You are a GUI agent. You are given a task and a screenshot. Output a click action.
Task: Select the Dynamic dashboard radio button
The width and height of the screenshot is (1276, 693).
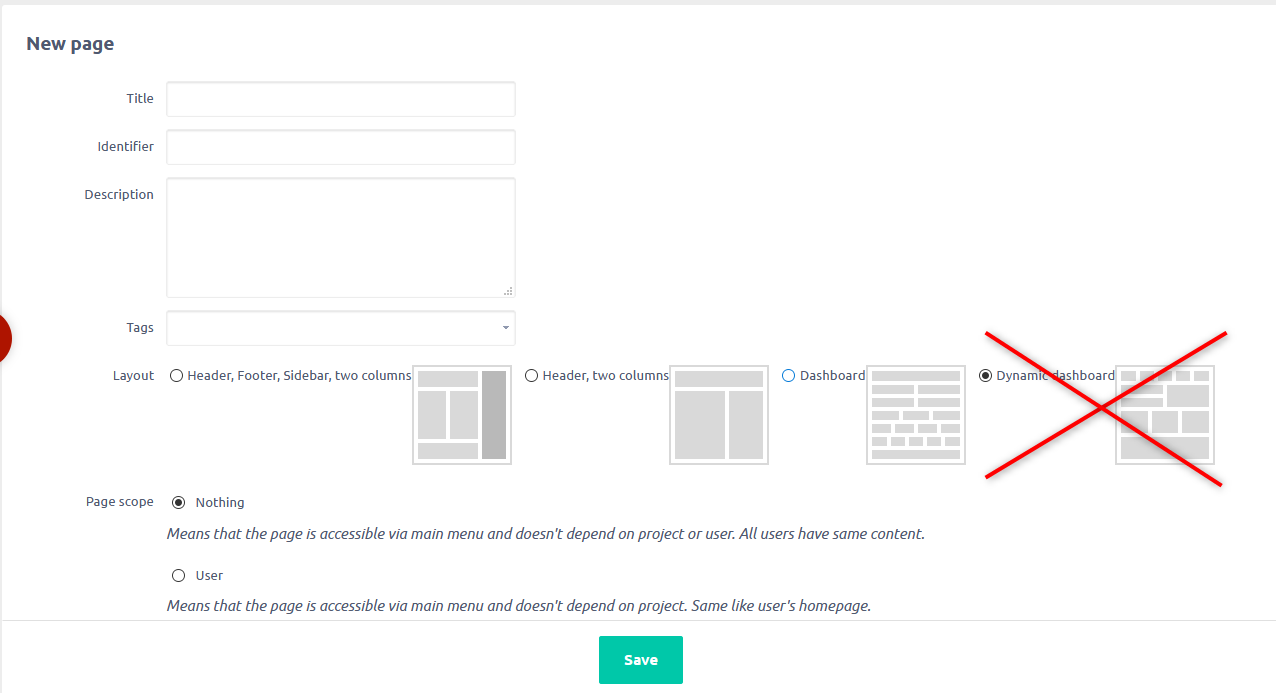coord(985,376)
